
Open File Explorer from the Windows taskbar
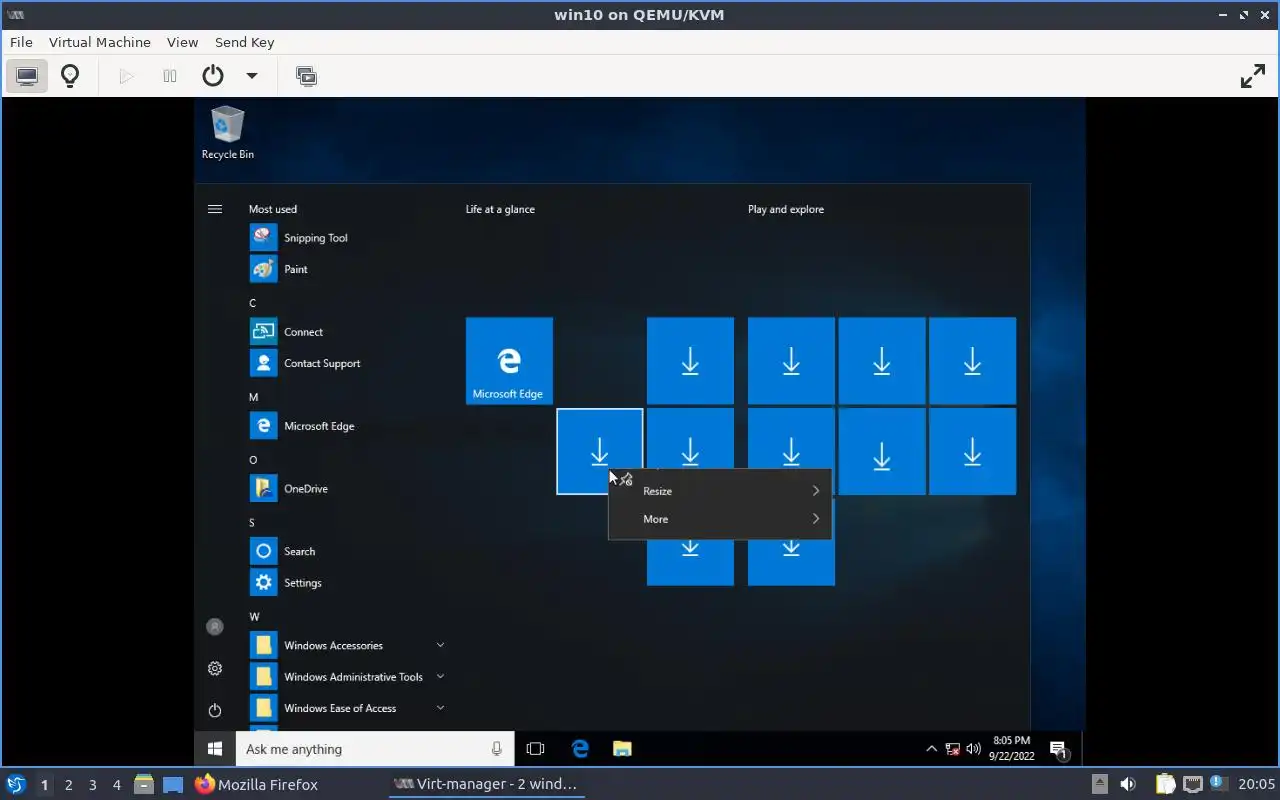point(622,749)
